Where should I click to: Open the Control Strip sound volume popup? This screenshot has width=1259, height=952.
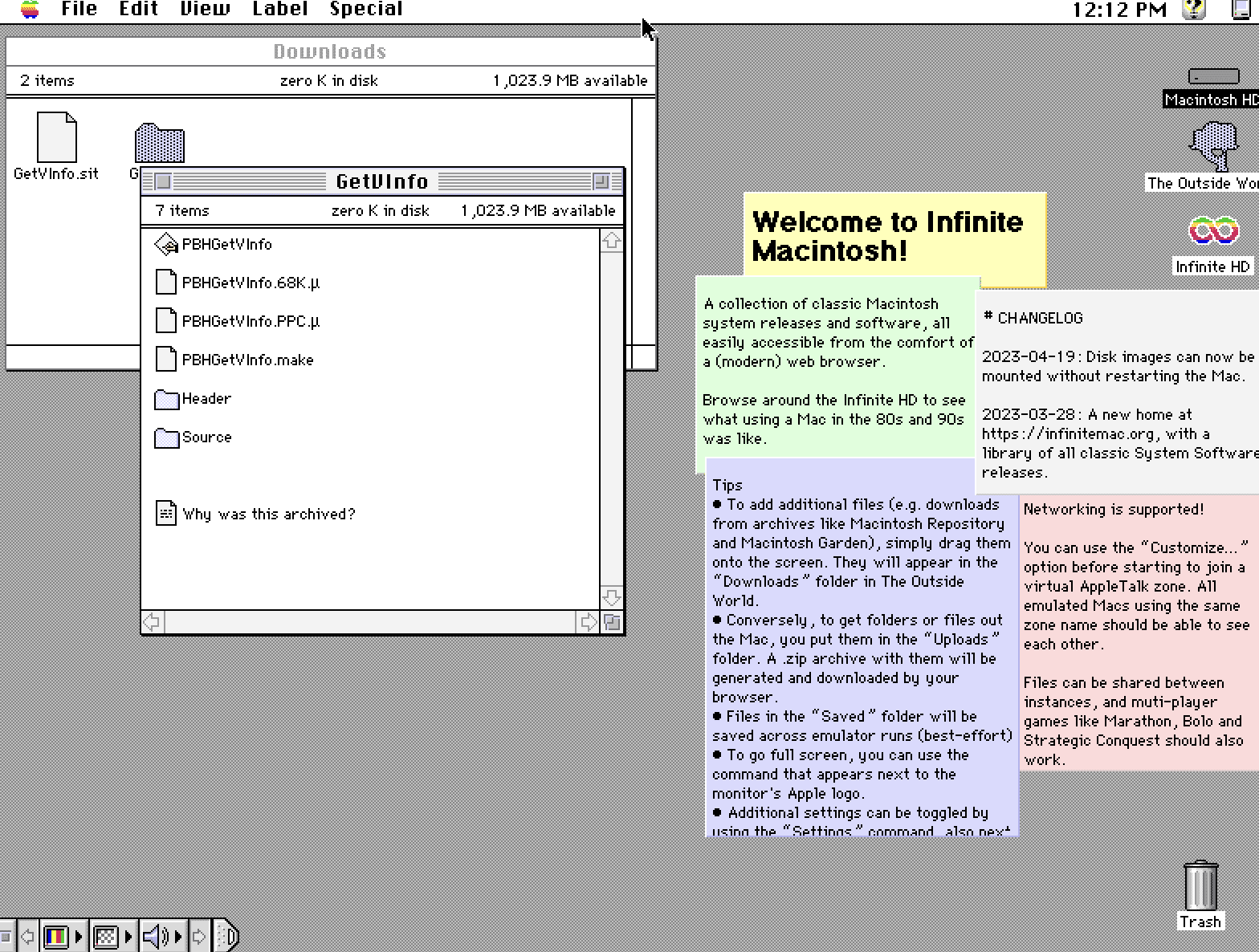pyautogui.click(x=162, y=936)
